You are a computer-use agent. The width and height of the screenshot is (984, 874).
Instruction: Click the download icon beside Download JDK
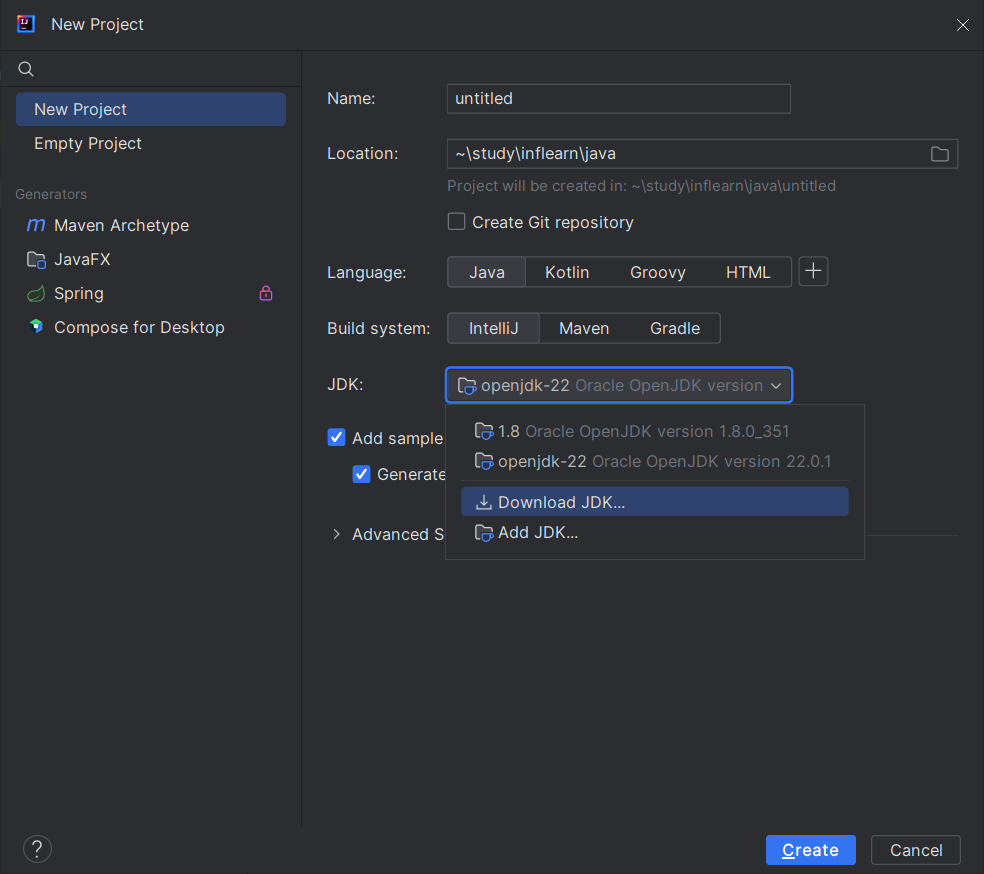coord(483,503)
